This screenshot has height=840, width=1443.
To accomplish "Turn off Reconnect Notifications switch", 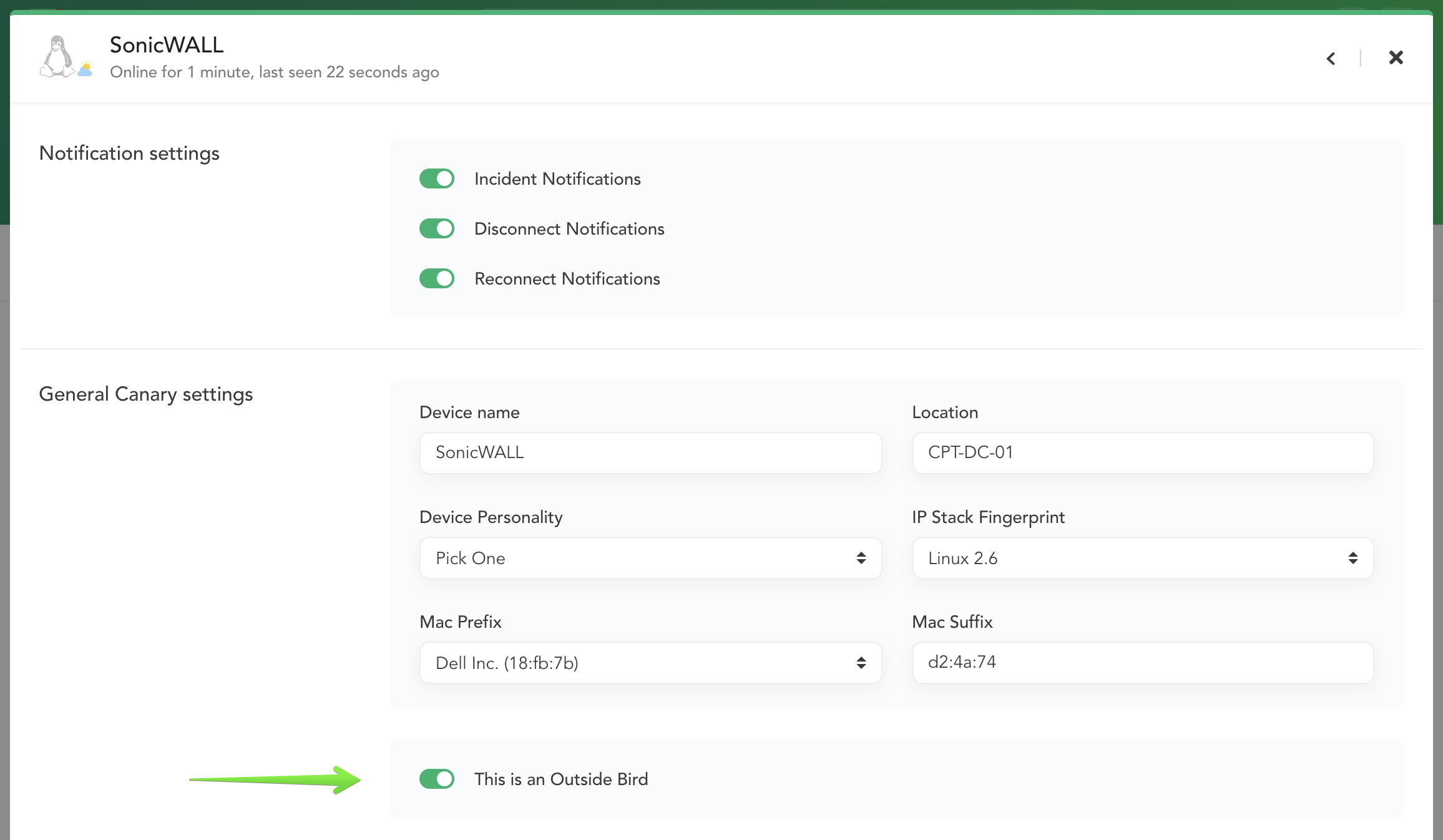I will 437,278.
